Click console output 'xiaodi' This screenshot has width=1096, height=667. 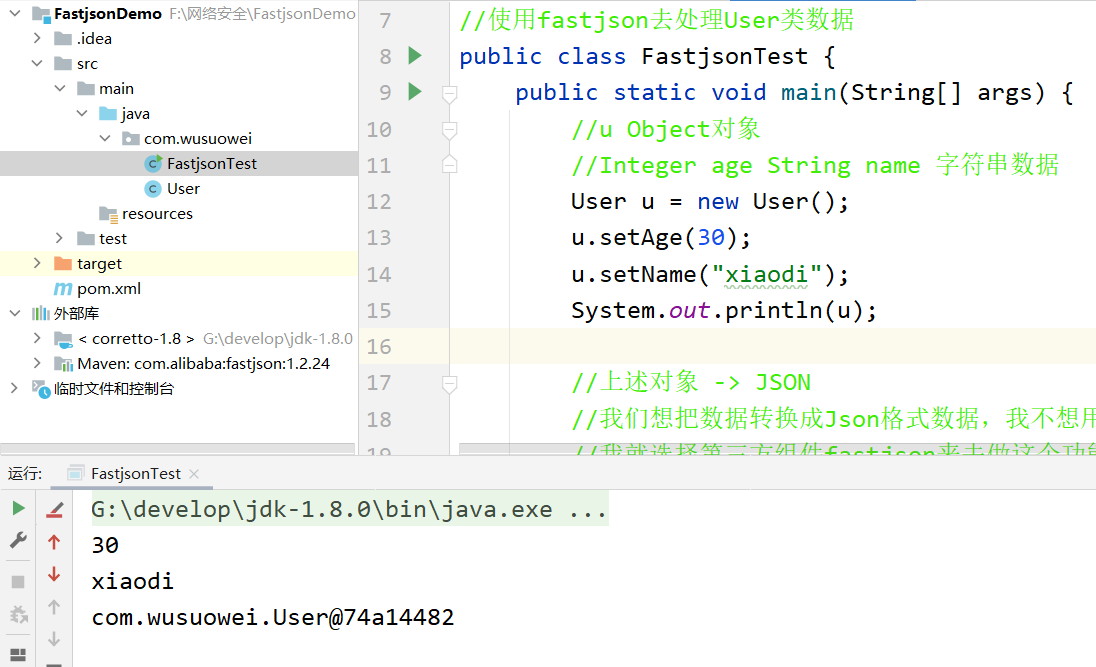132,582
